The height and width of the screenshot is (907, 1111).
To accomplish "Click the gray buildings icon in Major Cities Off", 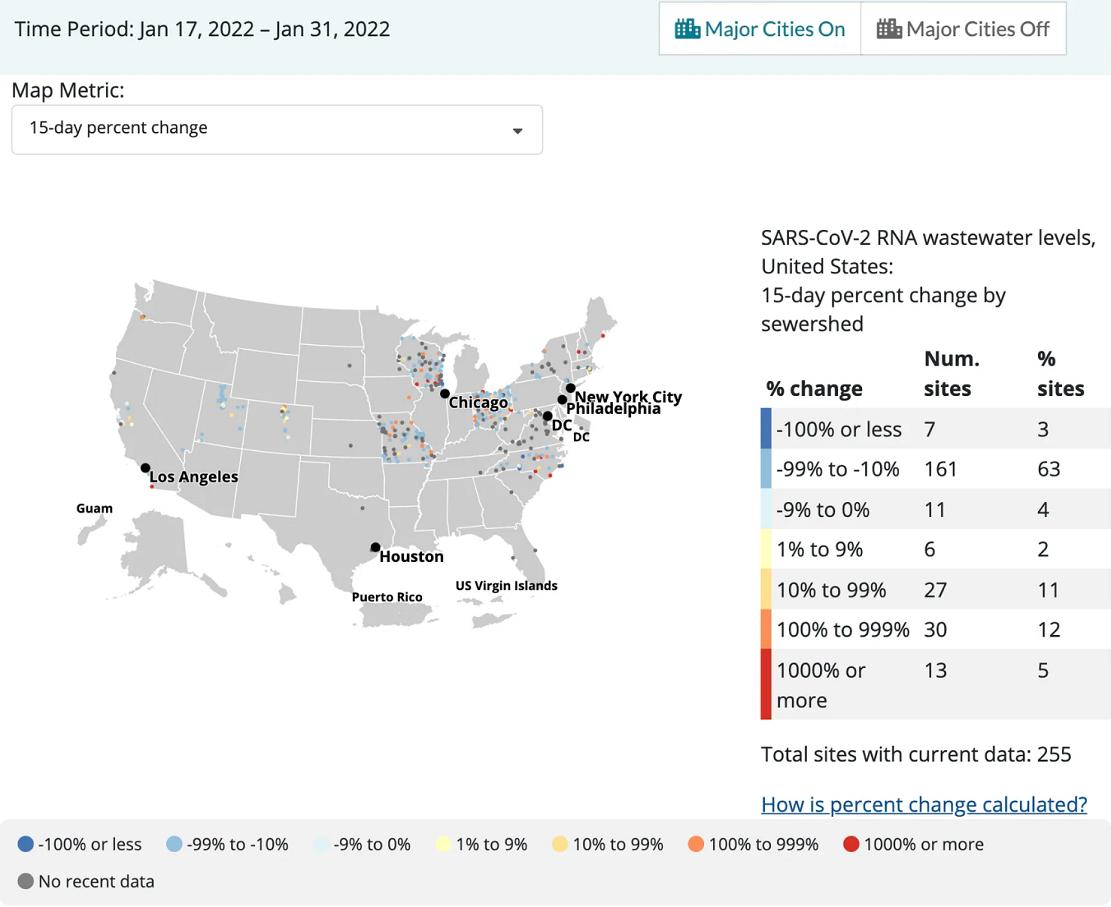I will (889, 29).
